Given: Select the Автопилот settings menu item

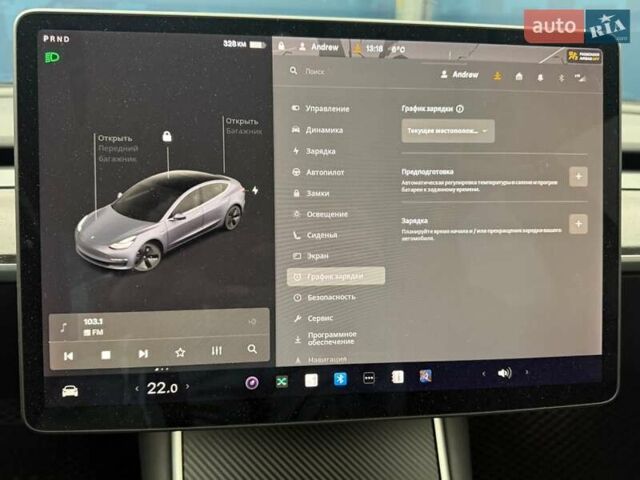Looking at the screenshot, I should click(320, 172).
